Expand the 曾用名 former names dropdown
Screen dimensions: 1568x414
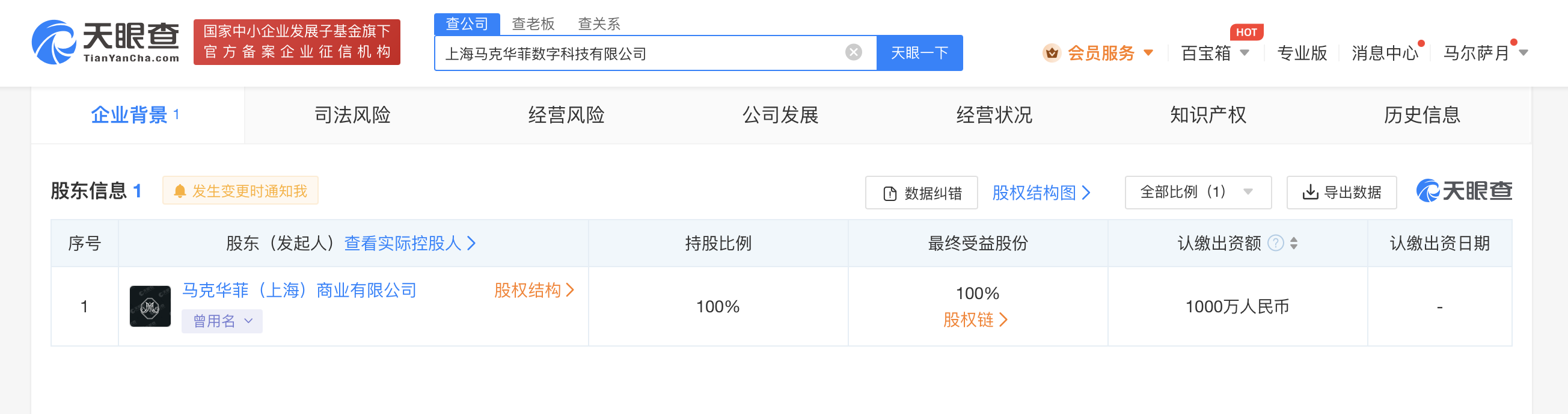coord(222,321)
